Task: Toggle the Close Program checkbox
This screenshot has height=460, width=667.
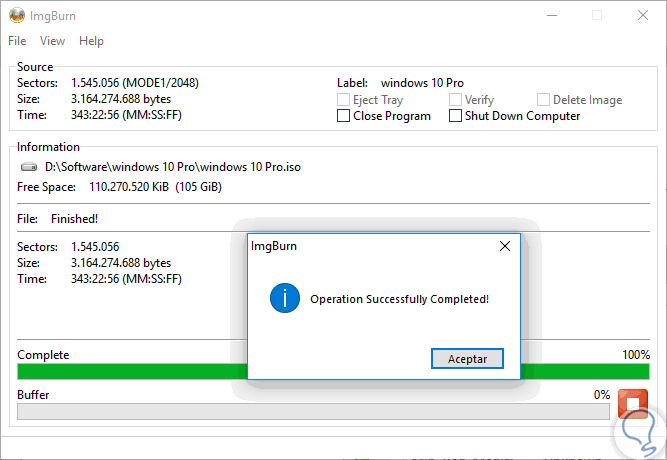Action: pos(343,116)
